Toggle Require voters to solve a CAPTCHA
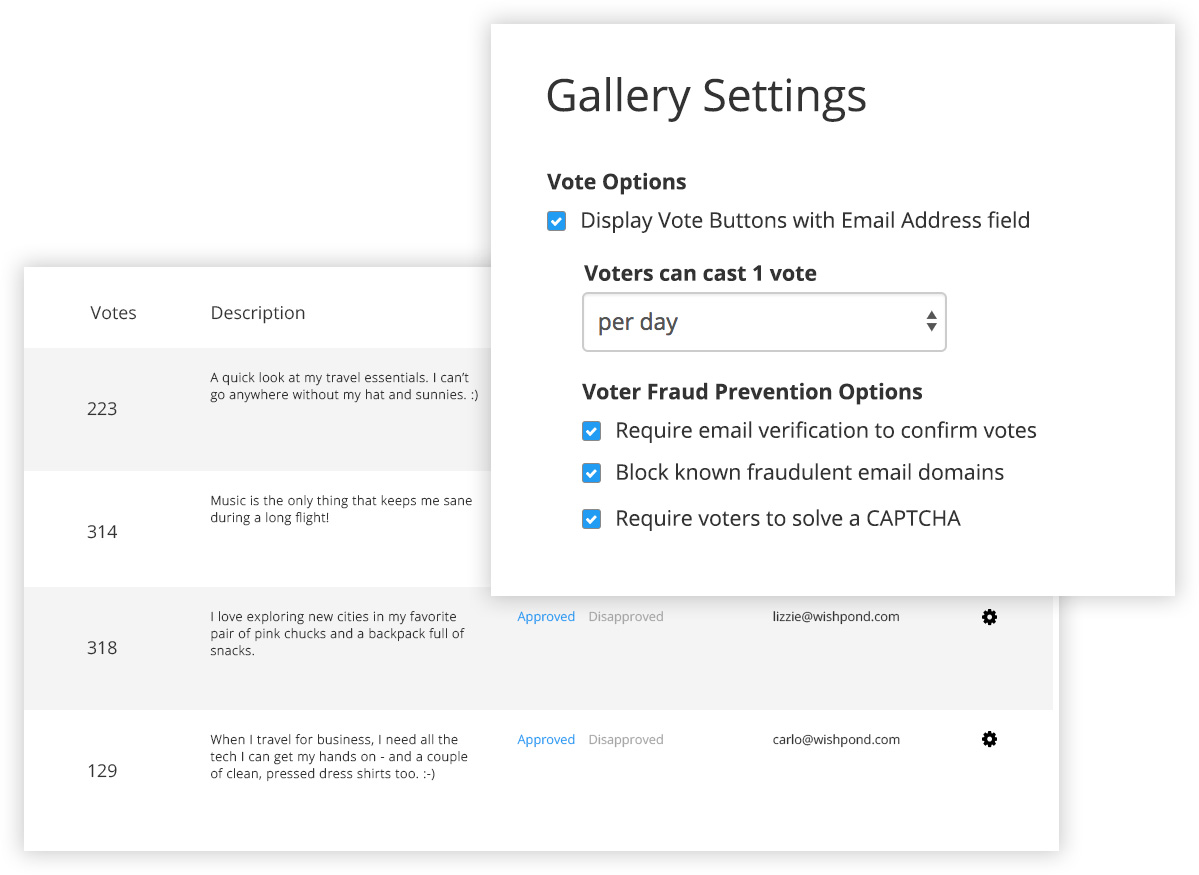 [x=591, y=519]
